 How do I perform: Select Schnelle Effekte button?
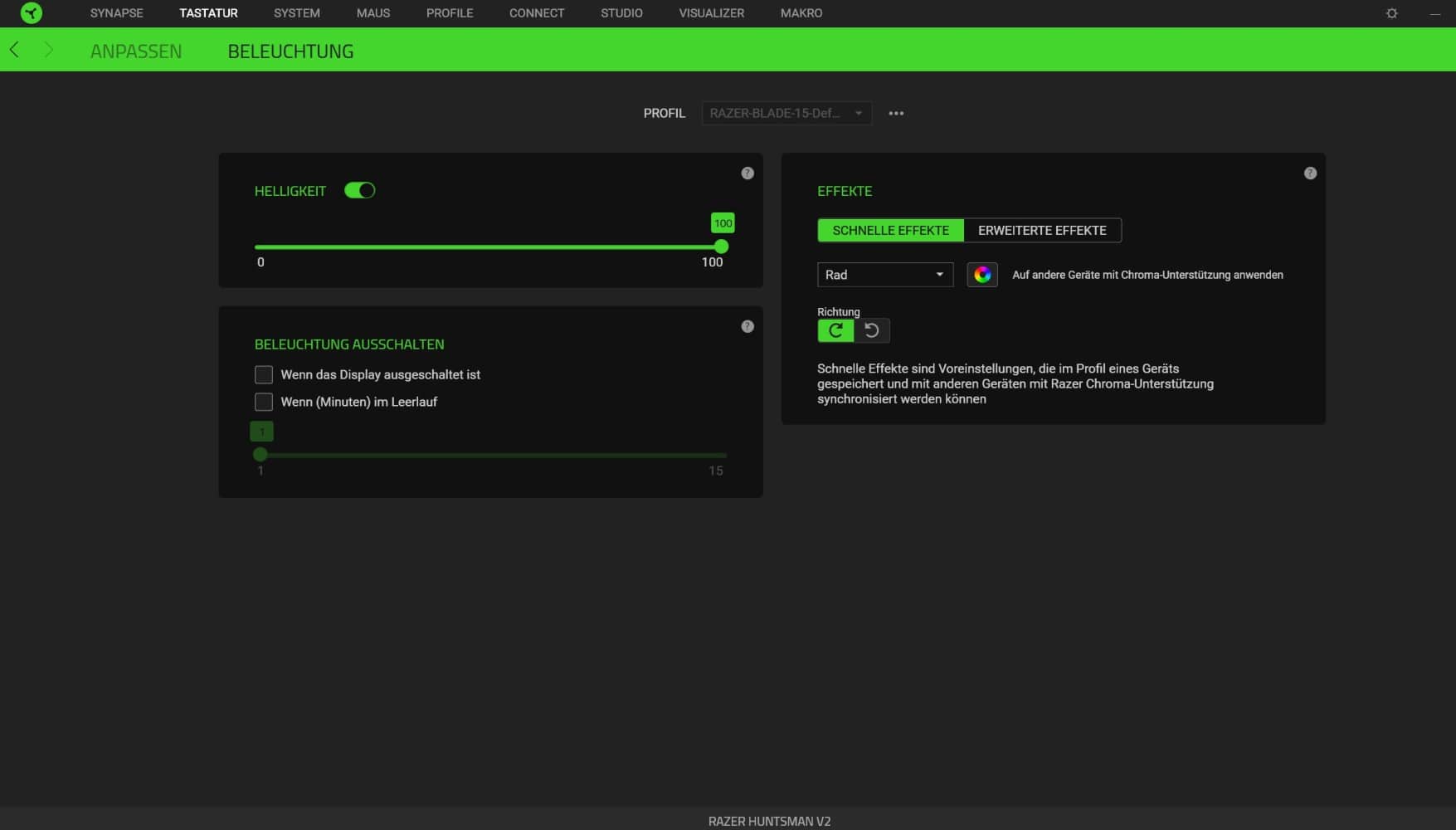click(890, 231)
